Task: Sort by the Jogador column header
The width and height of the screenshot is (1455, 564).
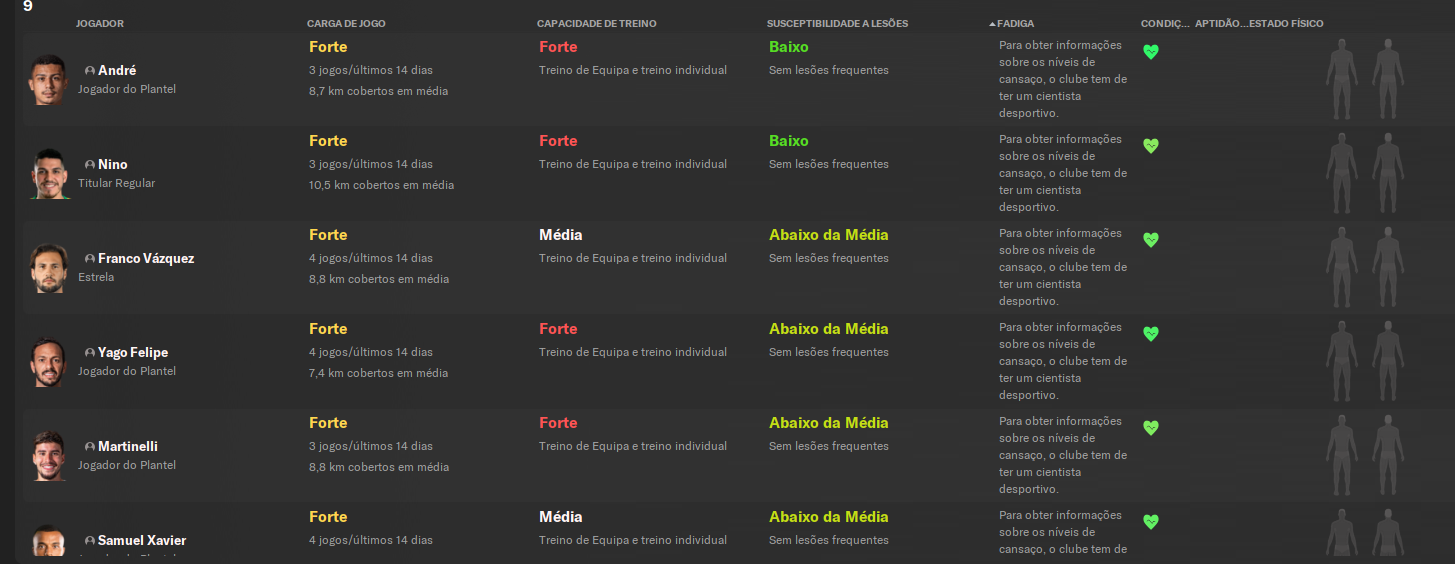Action: [100, 23]
